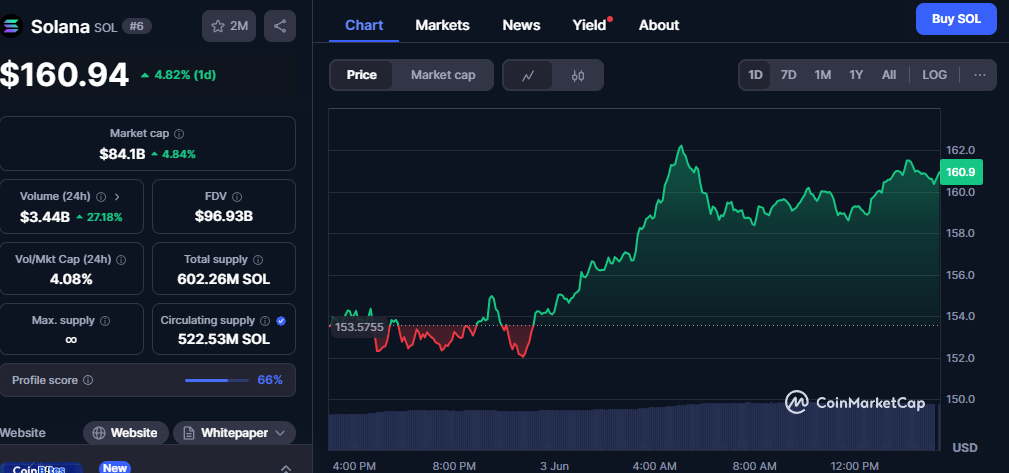Click the 4.08% Vol/Mkt Cap value

71,279
